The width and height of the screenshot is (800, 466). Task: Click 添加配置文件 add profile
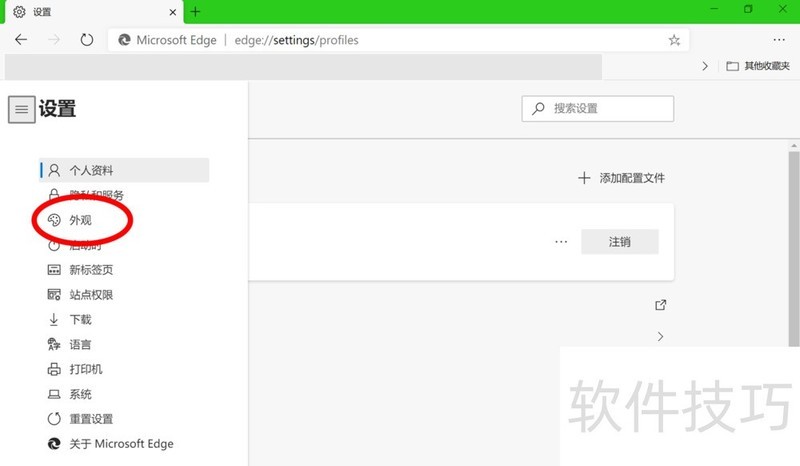(622, 178)
